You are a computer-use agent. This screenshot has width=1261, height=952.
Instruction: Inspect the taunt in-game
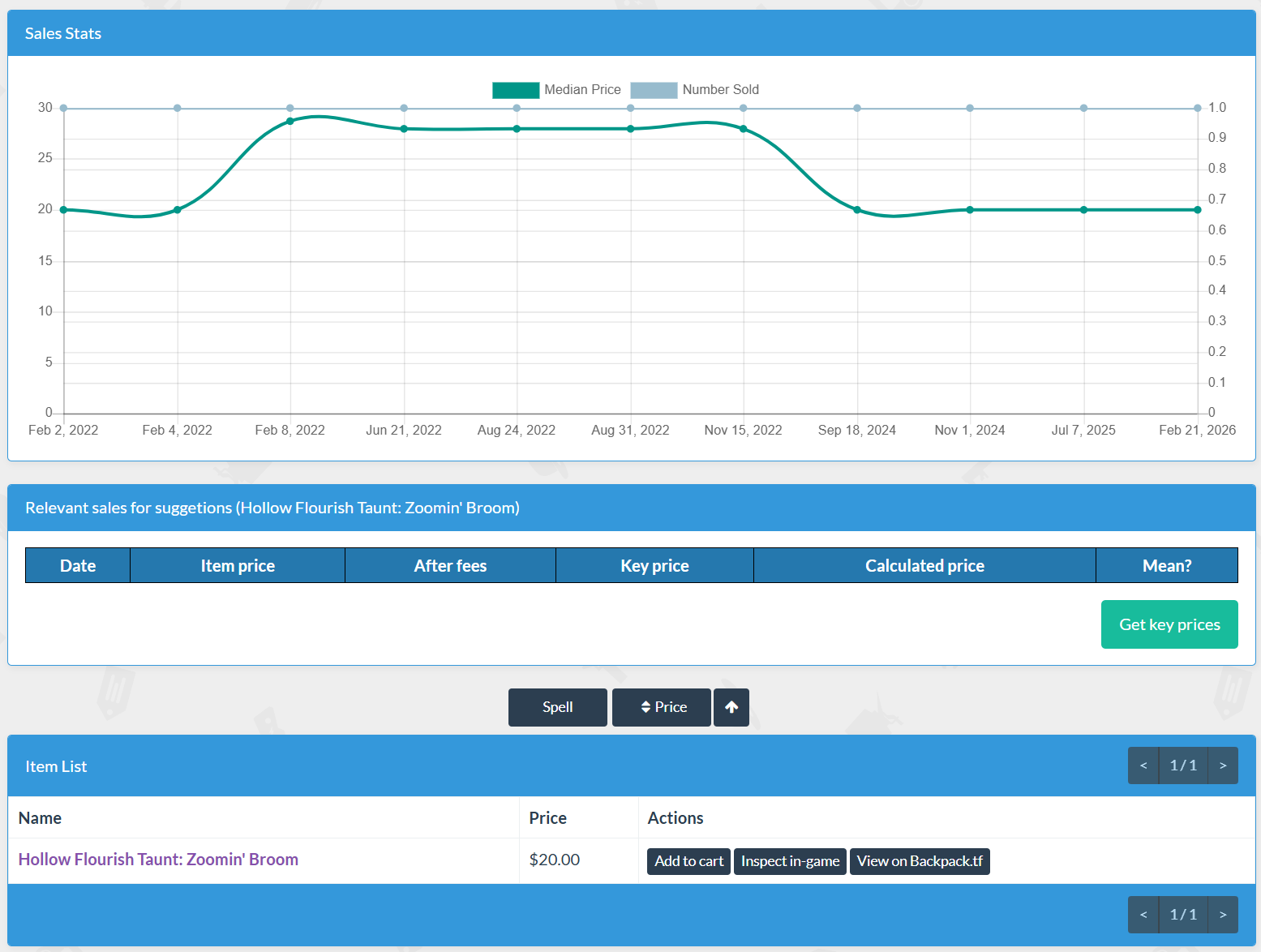[790, 861]
